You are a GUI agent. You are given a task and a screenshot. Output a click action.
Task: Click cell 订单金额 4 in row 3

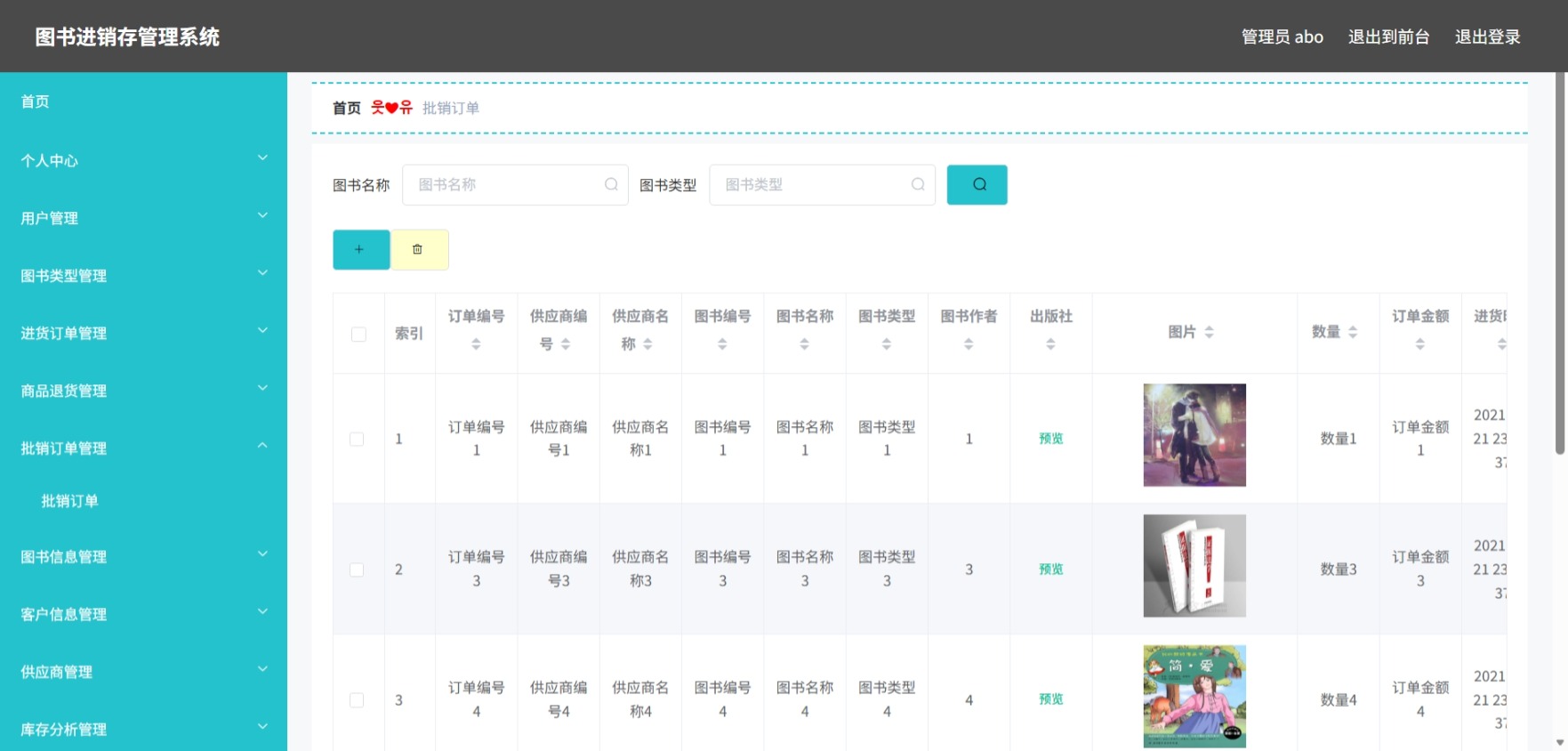click(x=1420, y=699)
